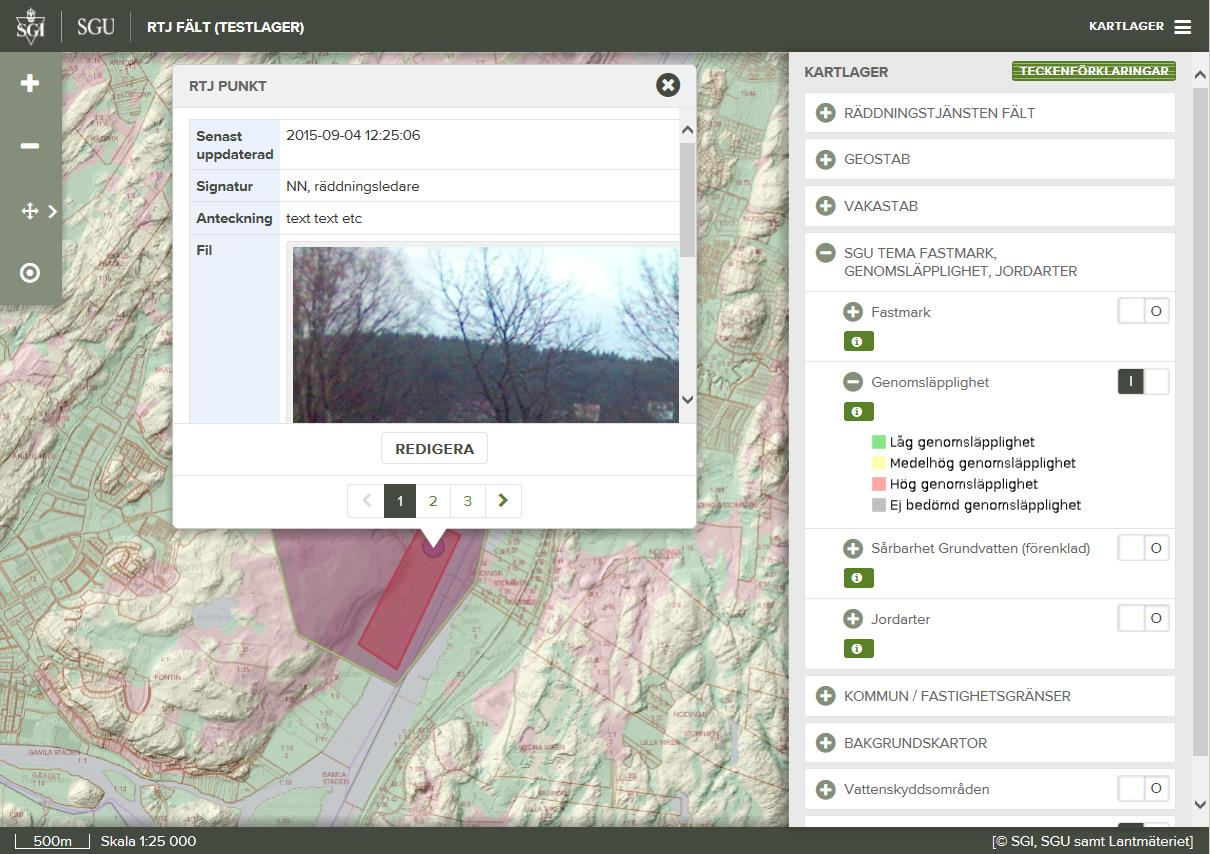
Task: Show info for Genomsläpplighet layer
Action: 858,412
